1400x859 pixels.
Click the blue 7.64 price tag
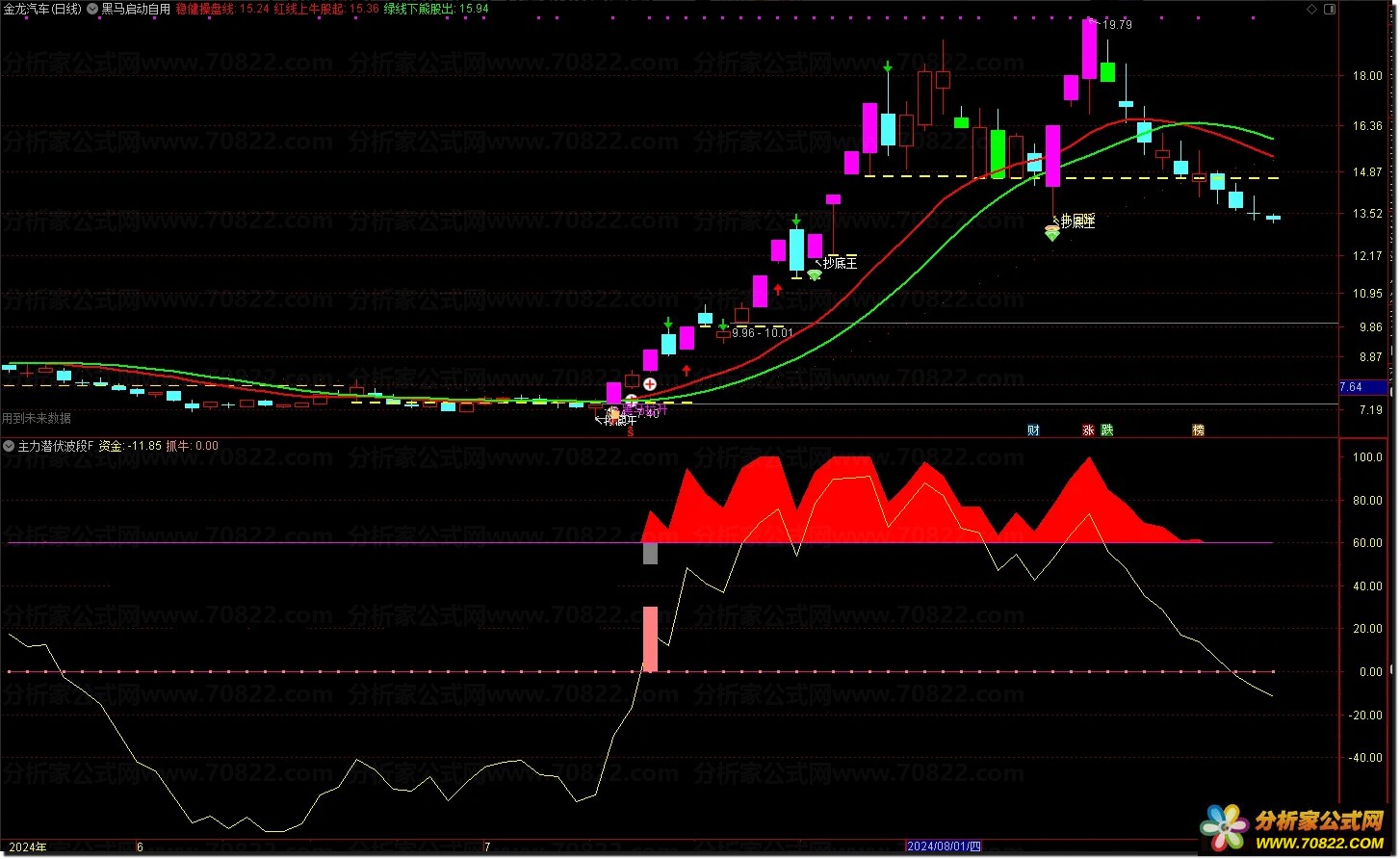pyautogui.click(x=1363, y=387)
